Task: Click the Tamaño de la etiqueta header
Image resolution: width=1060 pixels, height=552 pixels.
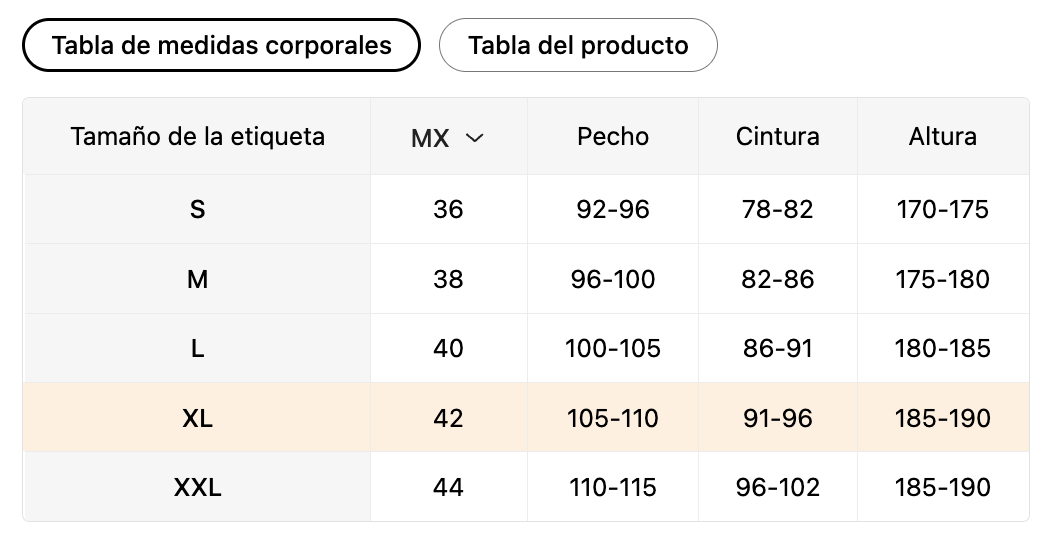Action: (x=197, y=136)
